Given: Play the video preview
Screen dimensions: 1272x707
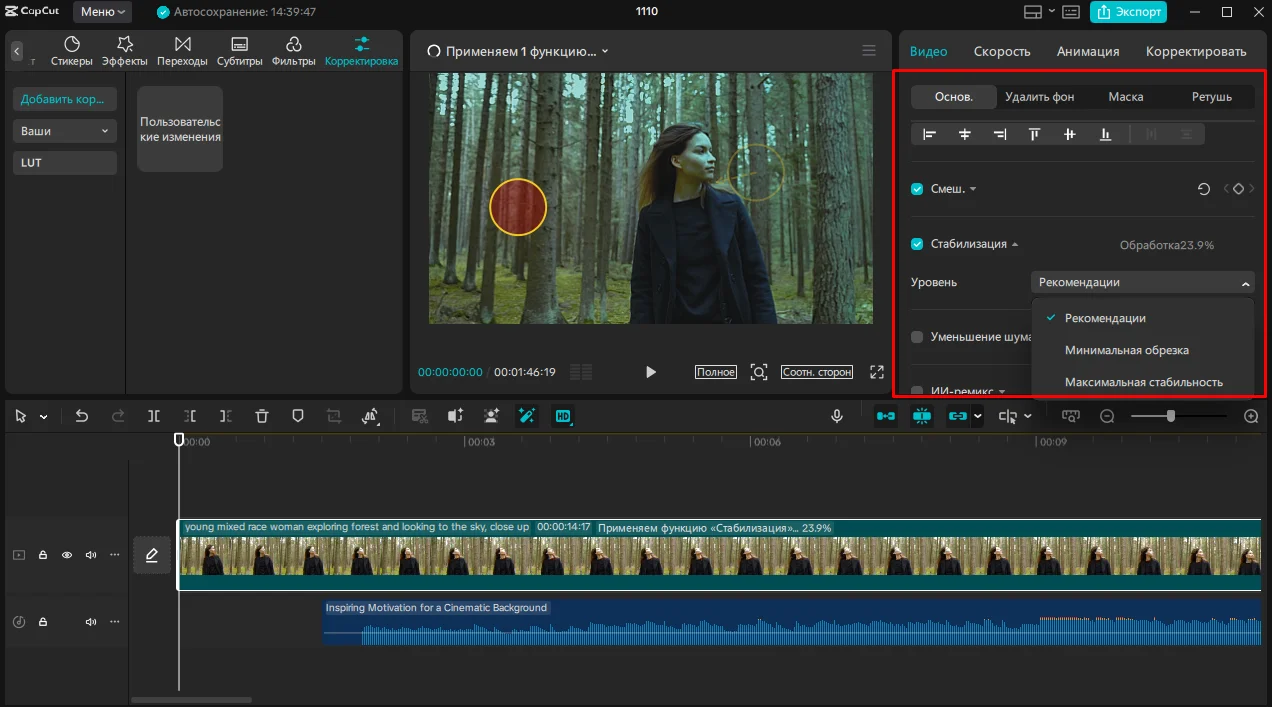Looking at the screenshot, I should (x=651, y=372).
